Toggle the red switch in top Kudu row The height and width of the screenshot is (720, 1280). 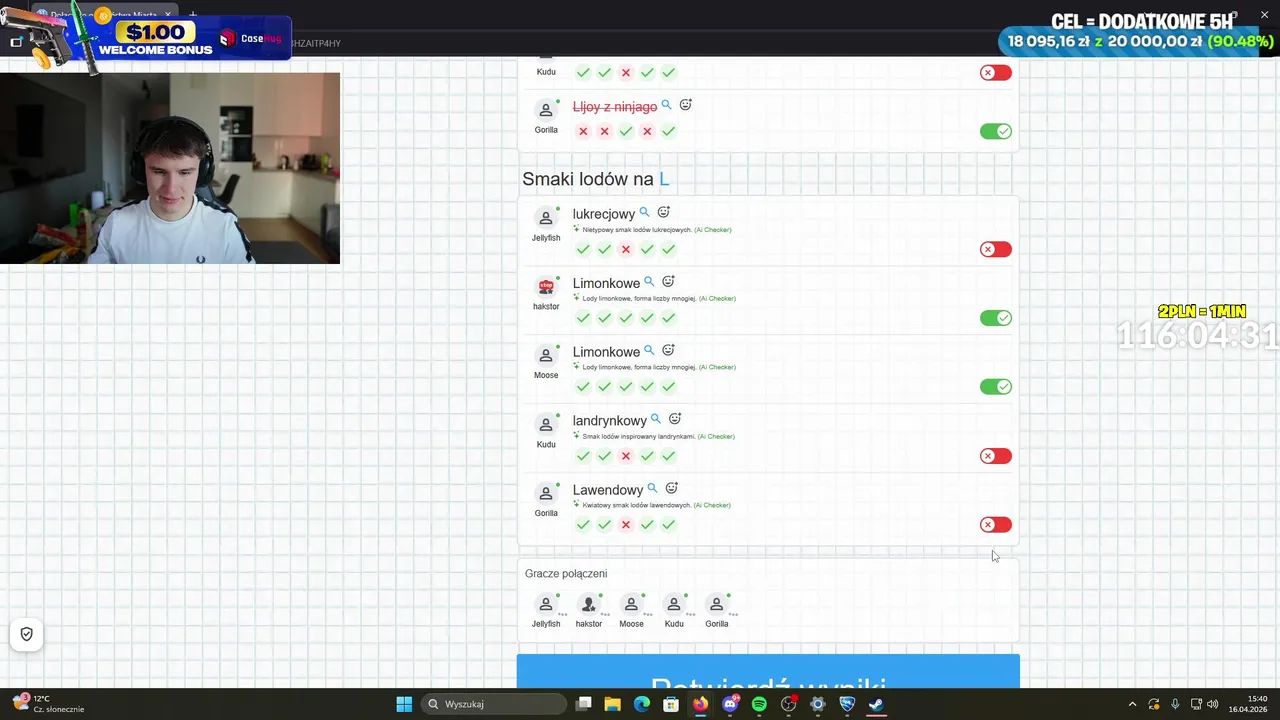(x=996, y=72)
